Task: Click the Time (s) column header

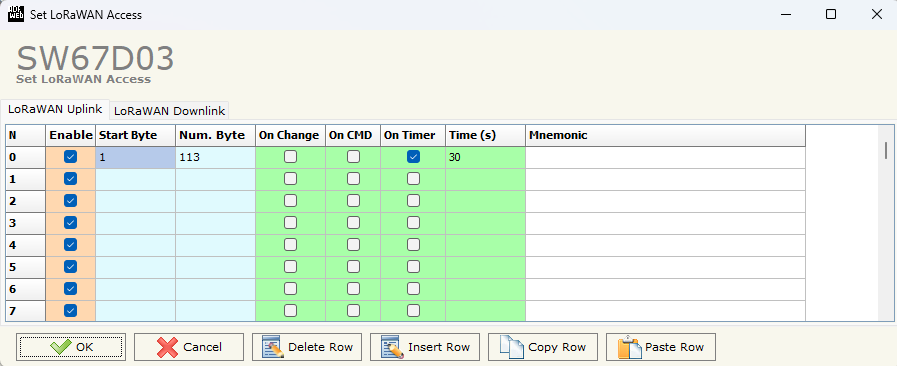Action: pos(486,136)
